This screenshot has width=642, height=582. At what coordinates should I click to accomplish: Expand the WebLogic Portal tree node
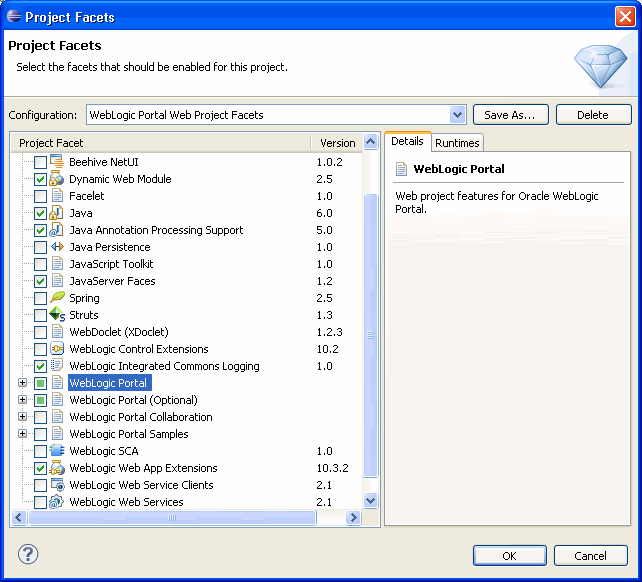tap(23, 383)
